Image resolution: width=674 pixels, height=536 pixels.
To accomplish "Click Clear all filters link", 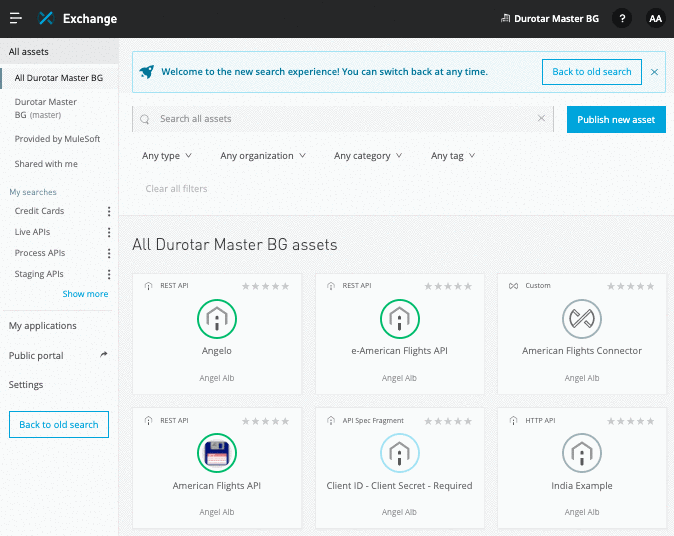I will tap(176, 189).
